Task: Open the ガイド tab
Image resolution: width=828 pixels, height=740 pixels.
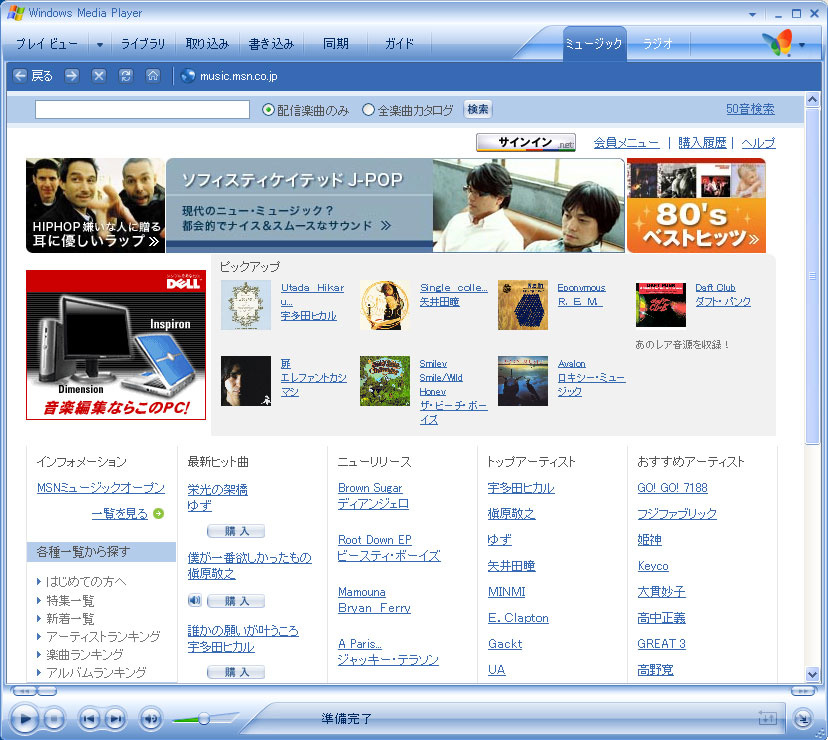Action: (x=400, y=43)
